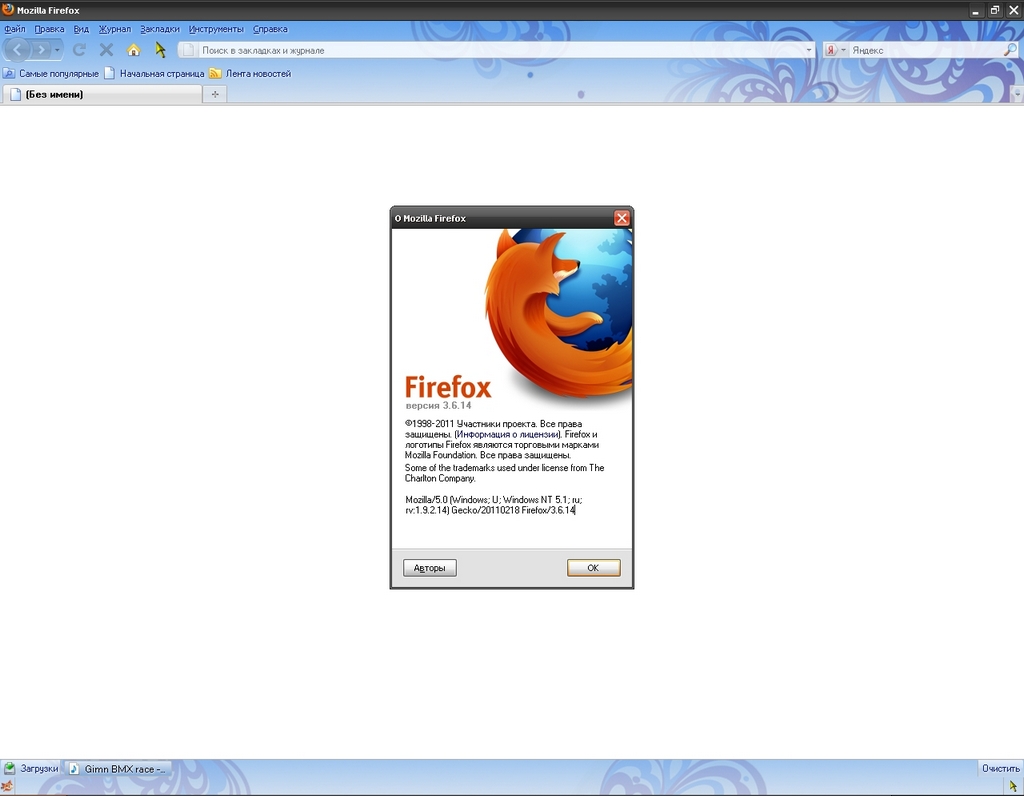The width and height of the screenshot is (1024, 796).
Task: Click the Авторы button in About dialog
Action: 430,568
